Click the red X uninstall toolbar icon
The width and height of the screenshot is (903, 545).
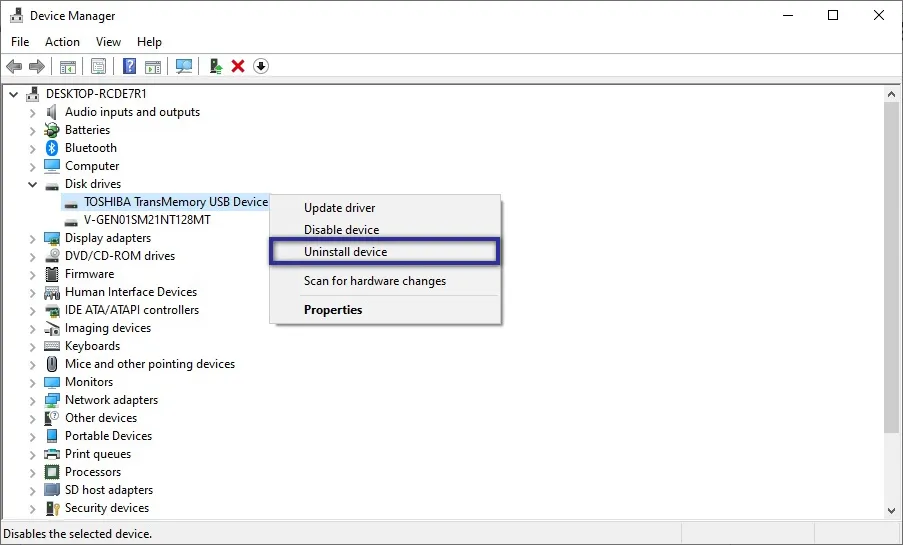point(238,66)
